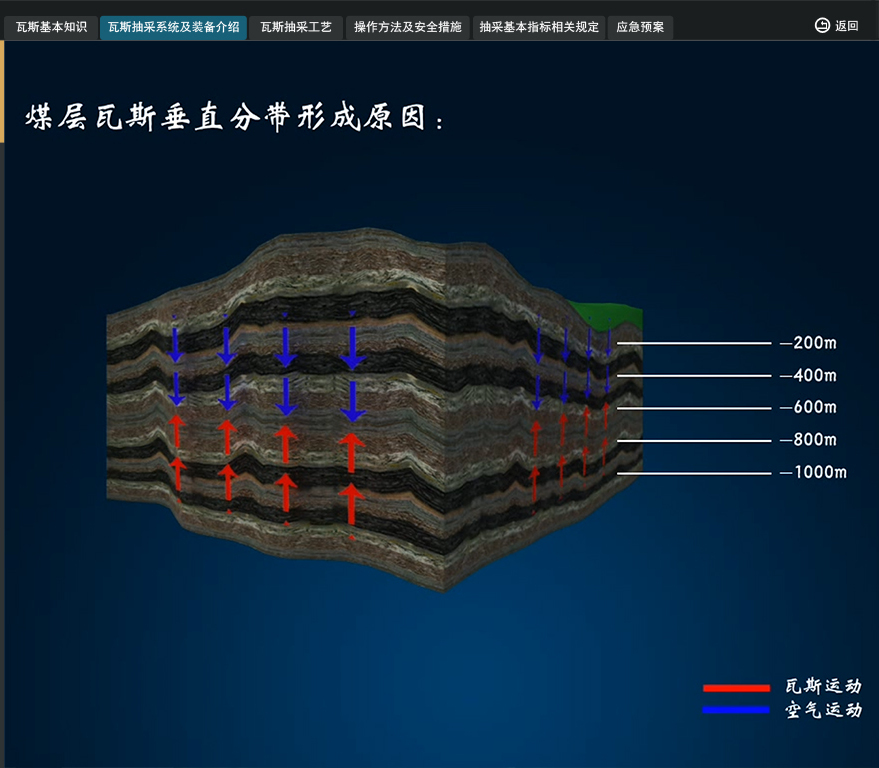Screen dimensions: 879x768
Task: Click the —400m depth label
Action: tap(808, 375)
